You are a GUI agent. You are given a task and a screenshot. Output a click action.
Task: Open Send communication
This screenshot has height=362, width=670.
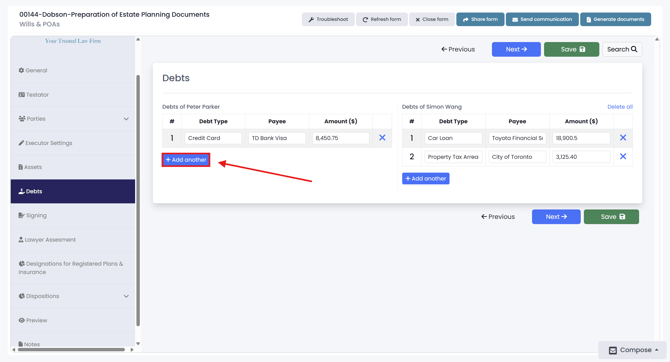[x=542, y=19]
